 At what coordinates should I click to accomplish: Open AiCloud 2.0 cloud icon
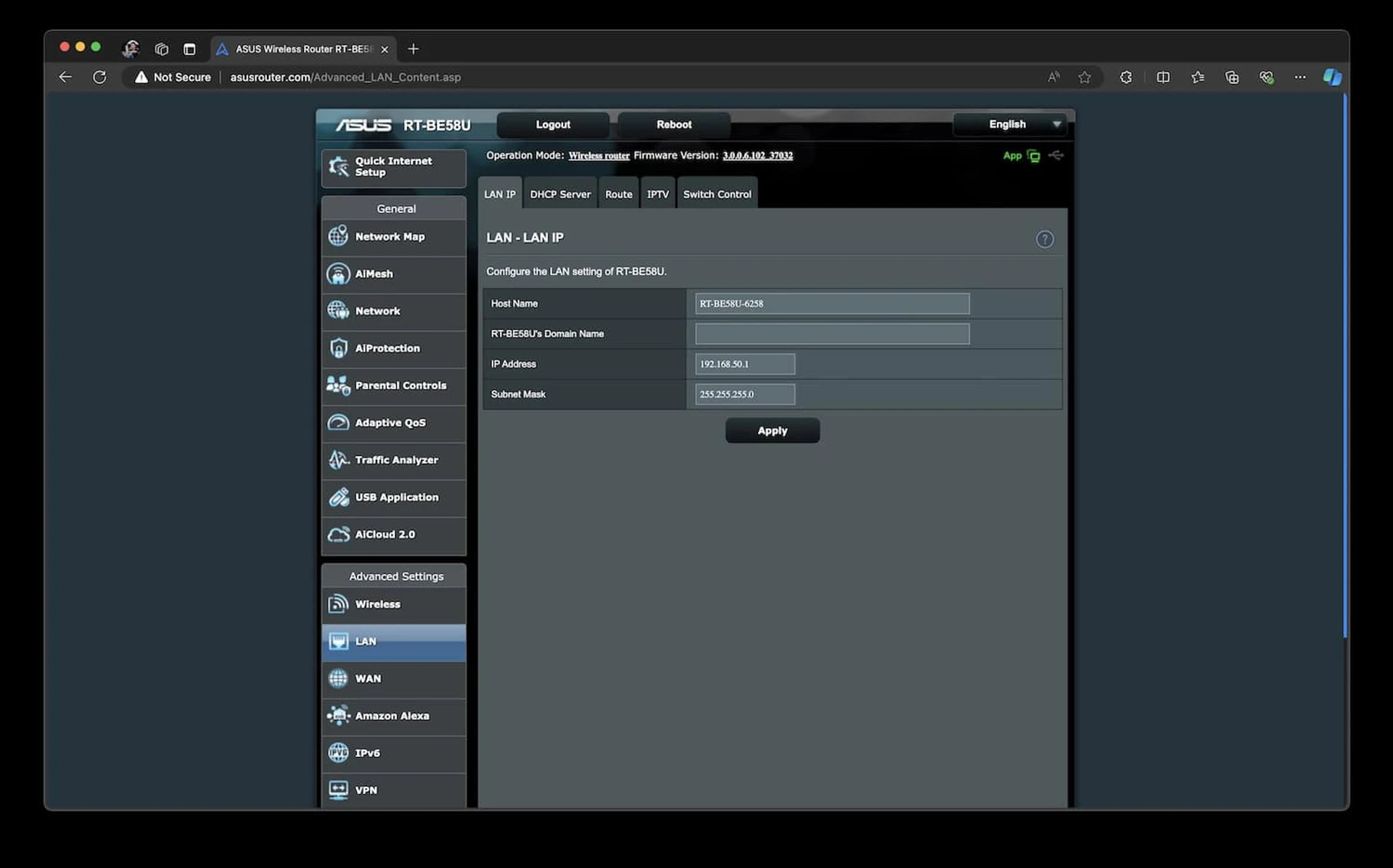pos(338,534)
